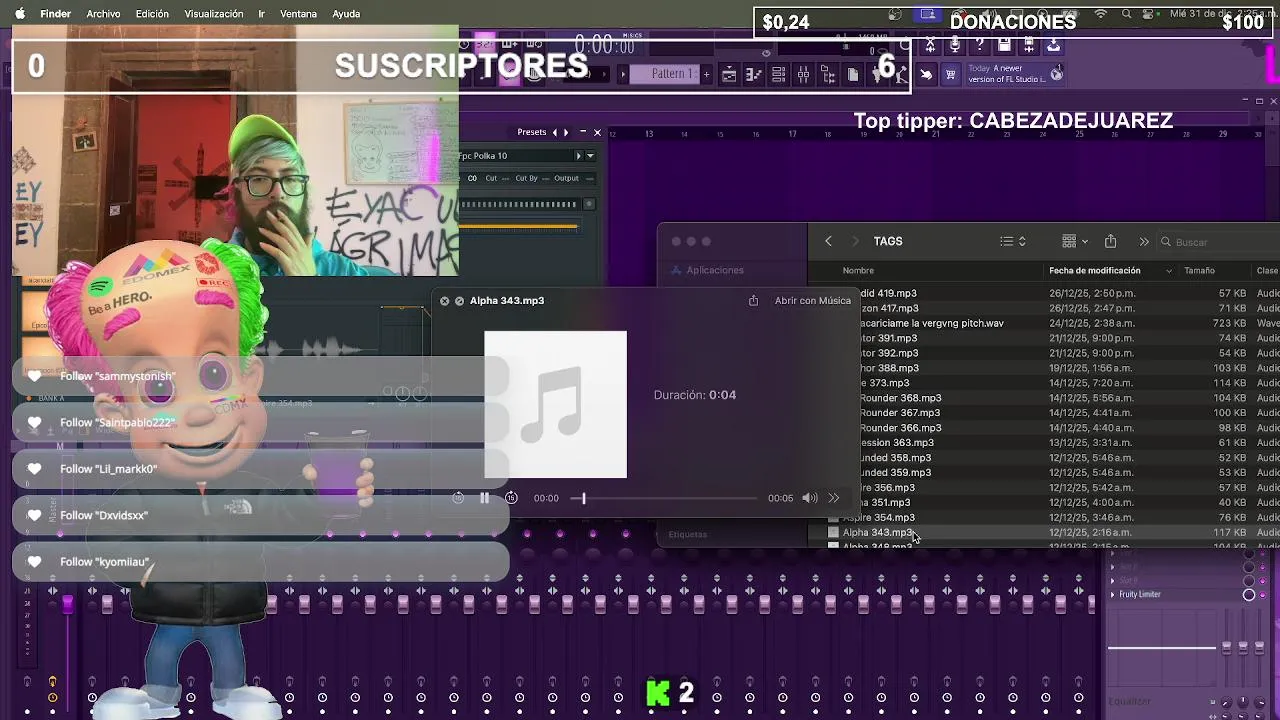Screen dimensions: 1280x720
Task: Click the share icon in Finder toolbar
Action: click(1110, 241)
